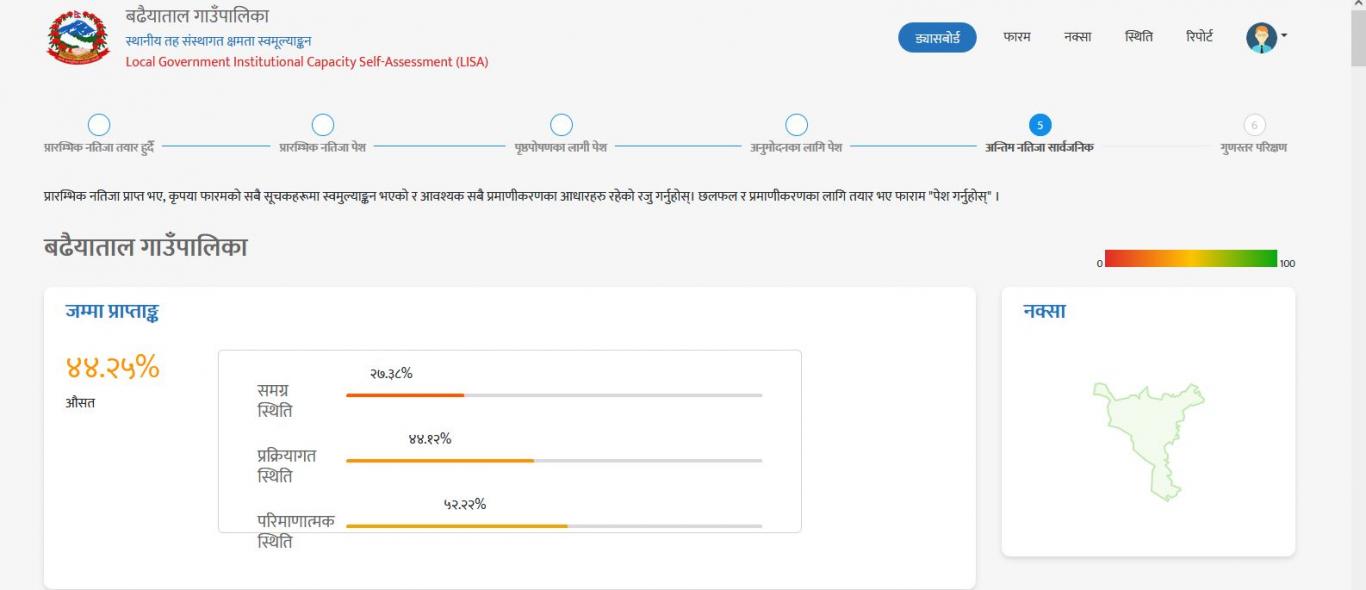Screen dimensions: 1366x590
Task: Select step circle अनुमोदनका लागि पेश
Action: tap(796, 125)
